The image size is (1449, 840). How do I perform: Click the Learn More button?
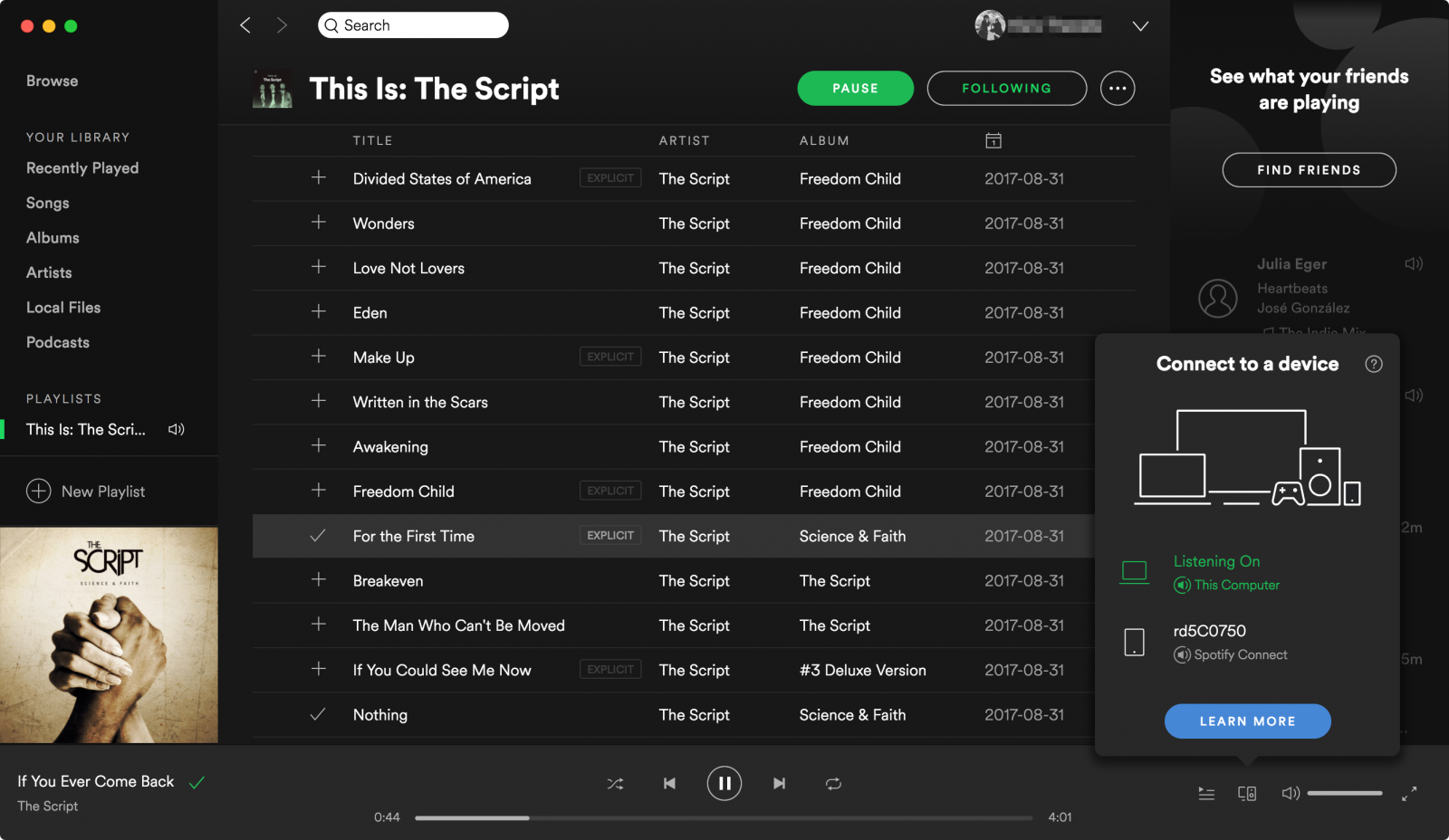[x=1247, y=721]
